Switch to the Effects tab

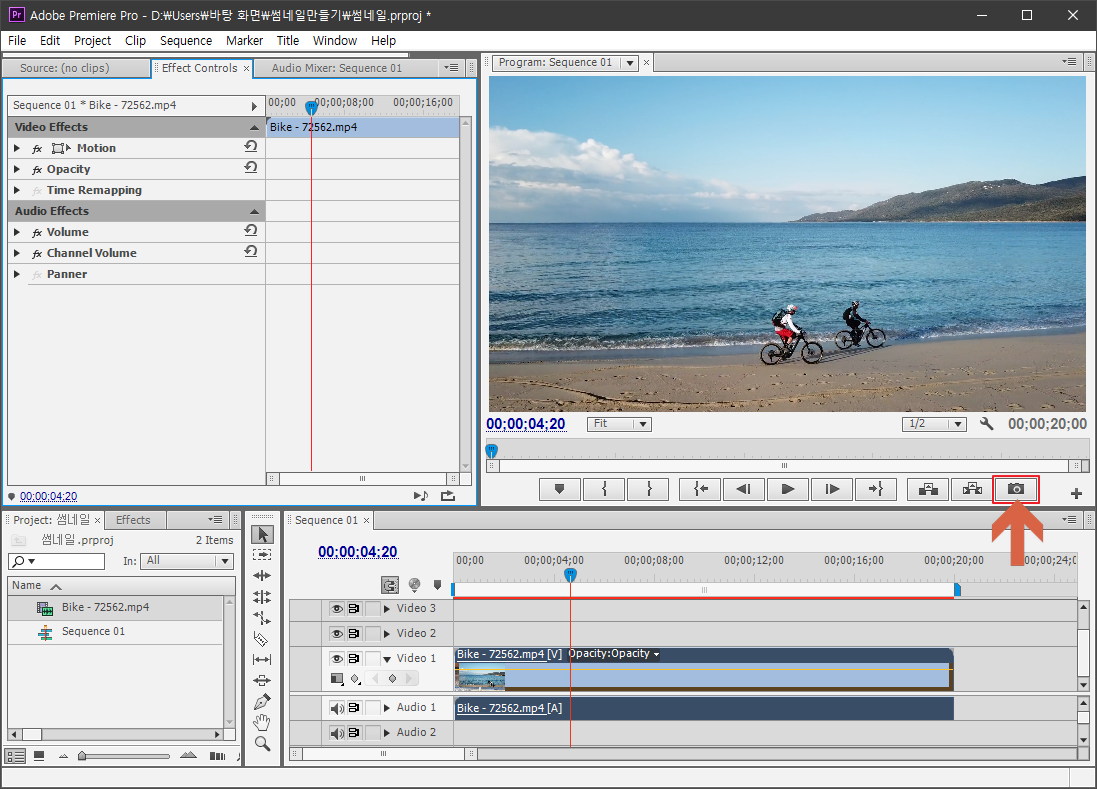(133, 520)
